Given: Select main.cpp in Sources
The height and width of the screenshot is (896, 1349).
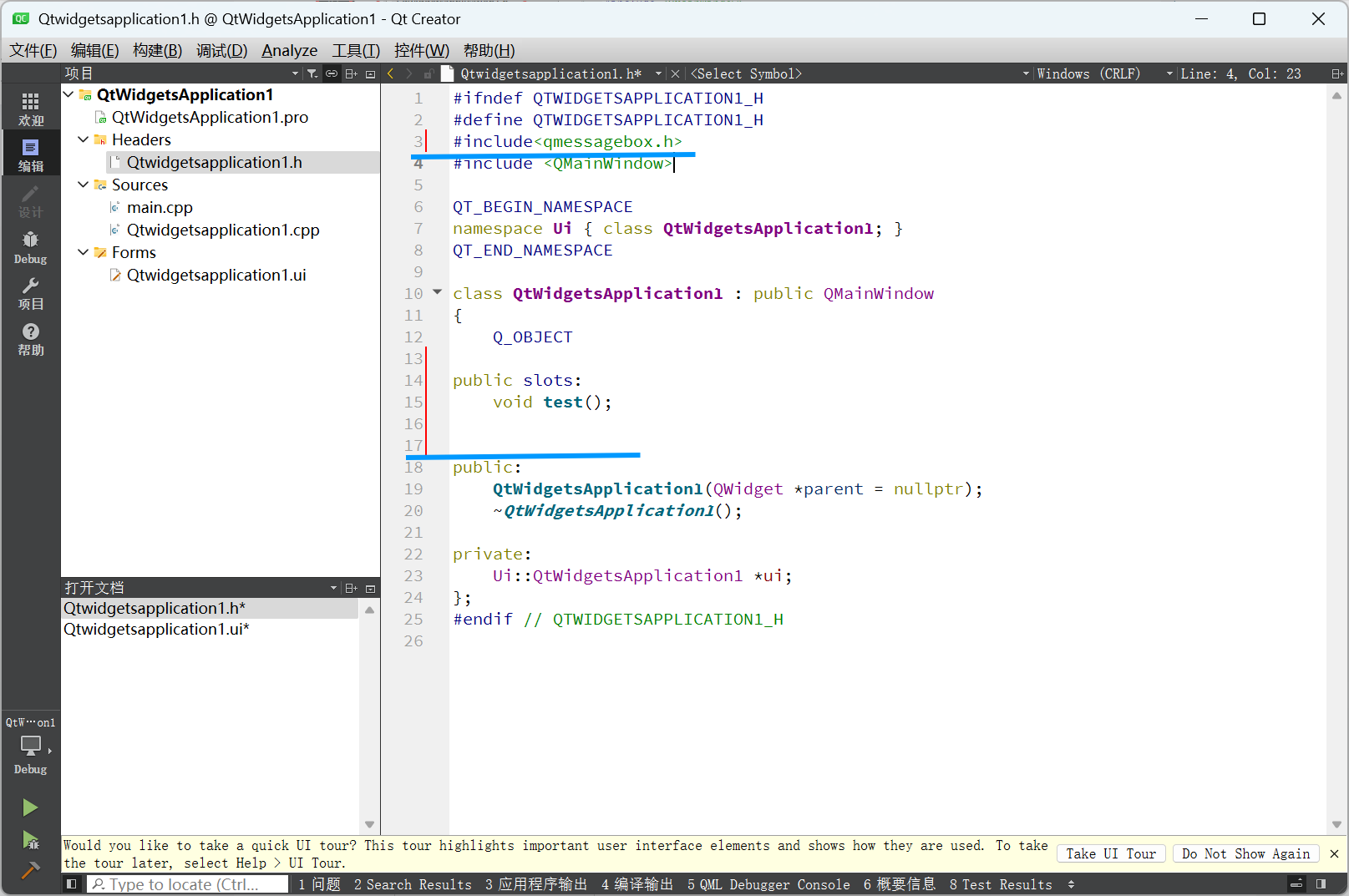Looking at the screenshot, I should click(160, 207).
